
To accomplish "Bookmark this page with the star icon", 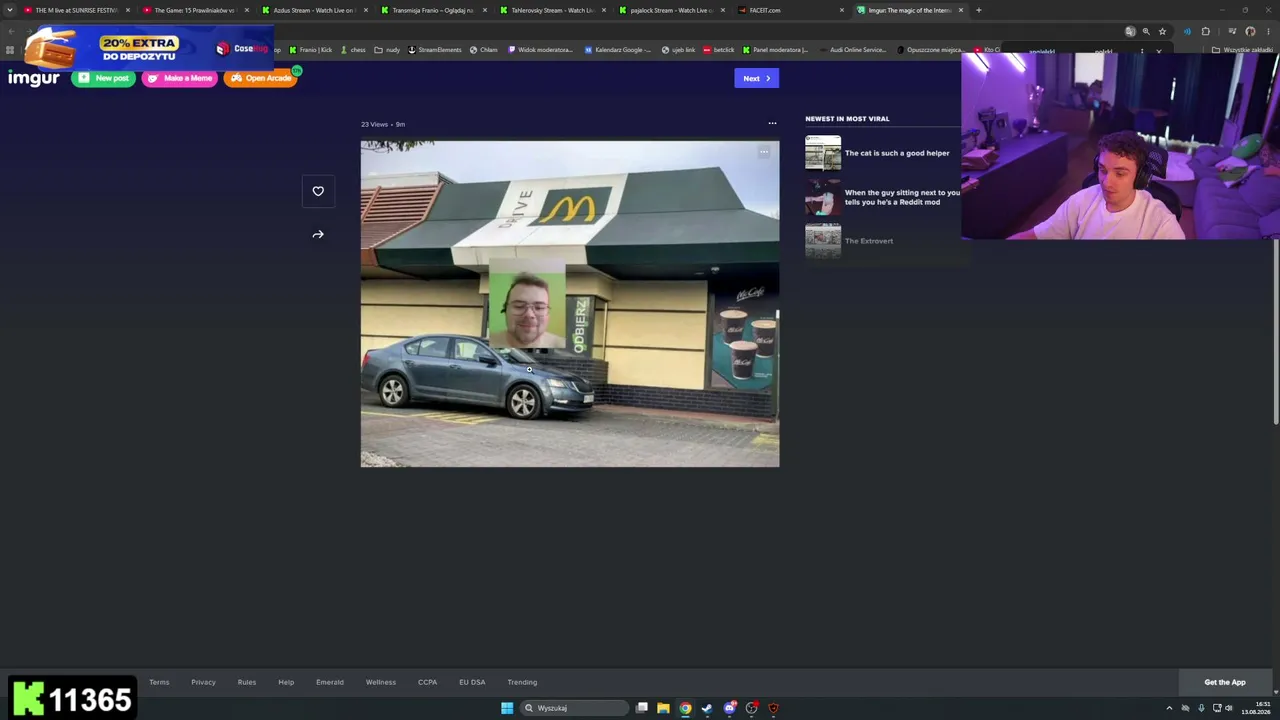I will coord(1162,31).
